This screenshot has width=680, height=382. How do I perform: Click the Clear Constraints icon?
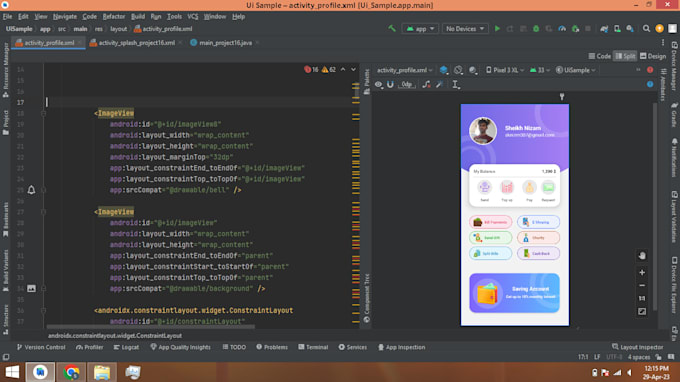pos(427,85)
